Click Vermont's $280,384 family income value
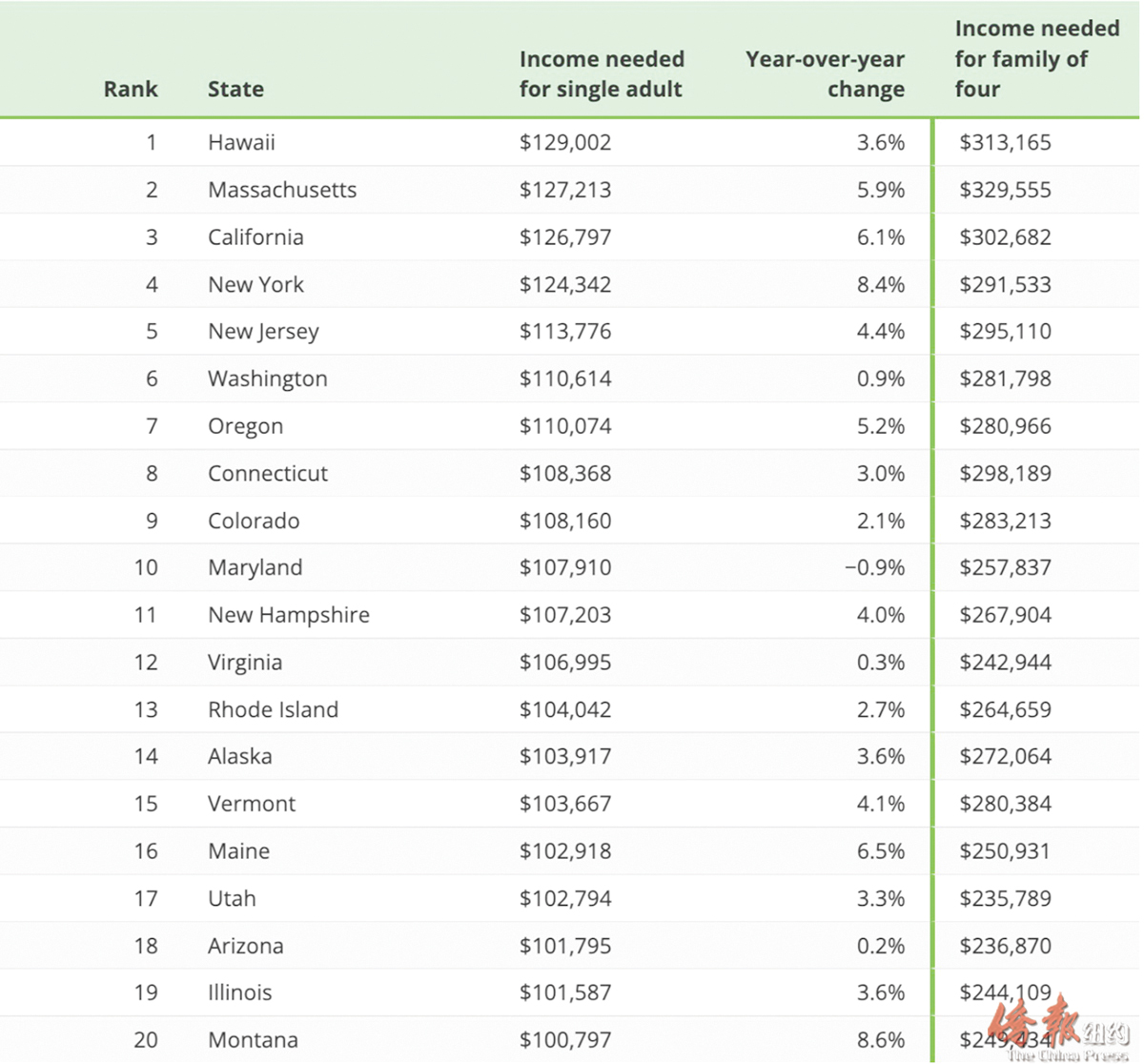This screenshot has width=1144, height=1064. pyautogui.click(x=1006, y=804)
